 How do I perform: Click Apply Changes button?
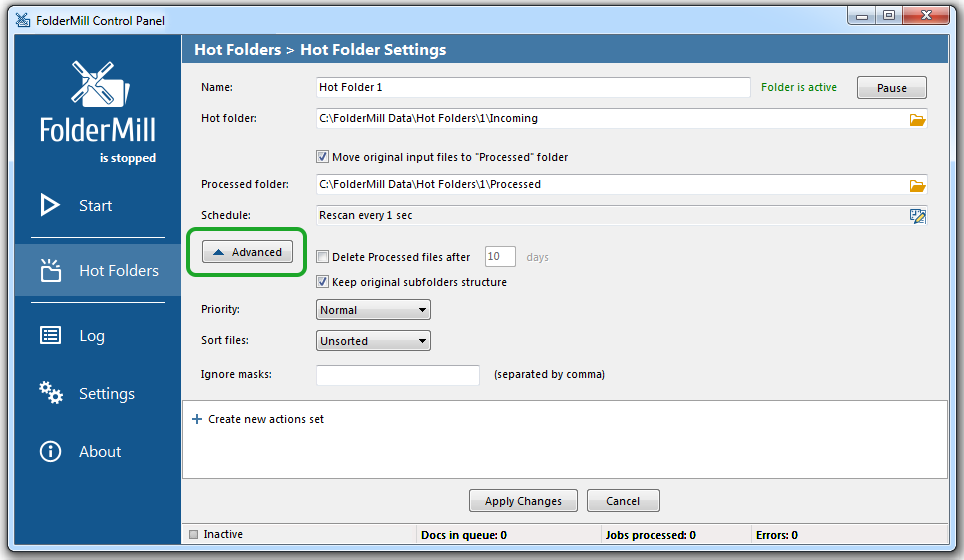(x=523, y=501)
